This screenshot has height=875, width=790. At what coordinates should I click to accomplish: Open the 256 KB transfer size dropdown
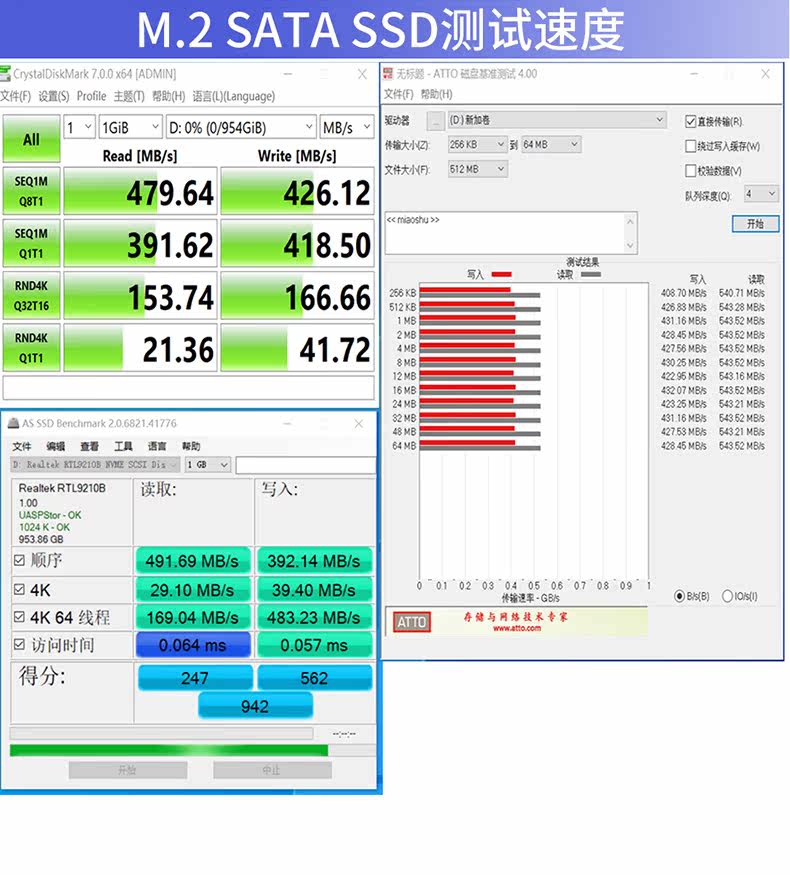click(x=477, y=145)
